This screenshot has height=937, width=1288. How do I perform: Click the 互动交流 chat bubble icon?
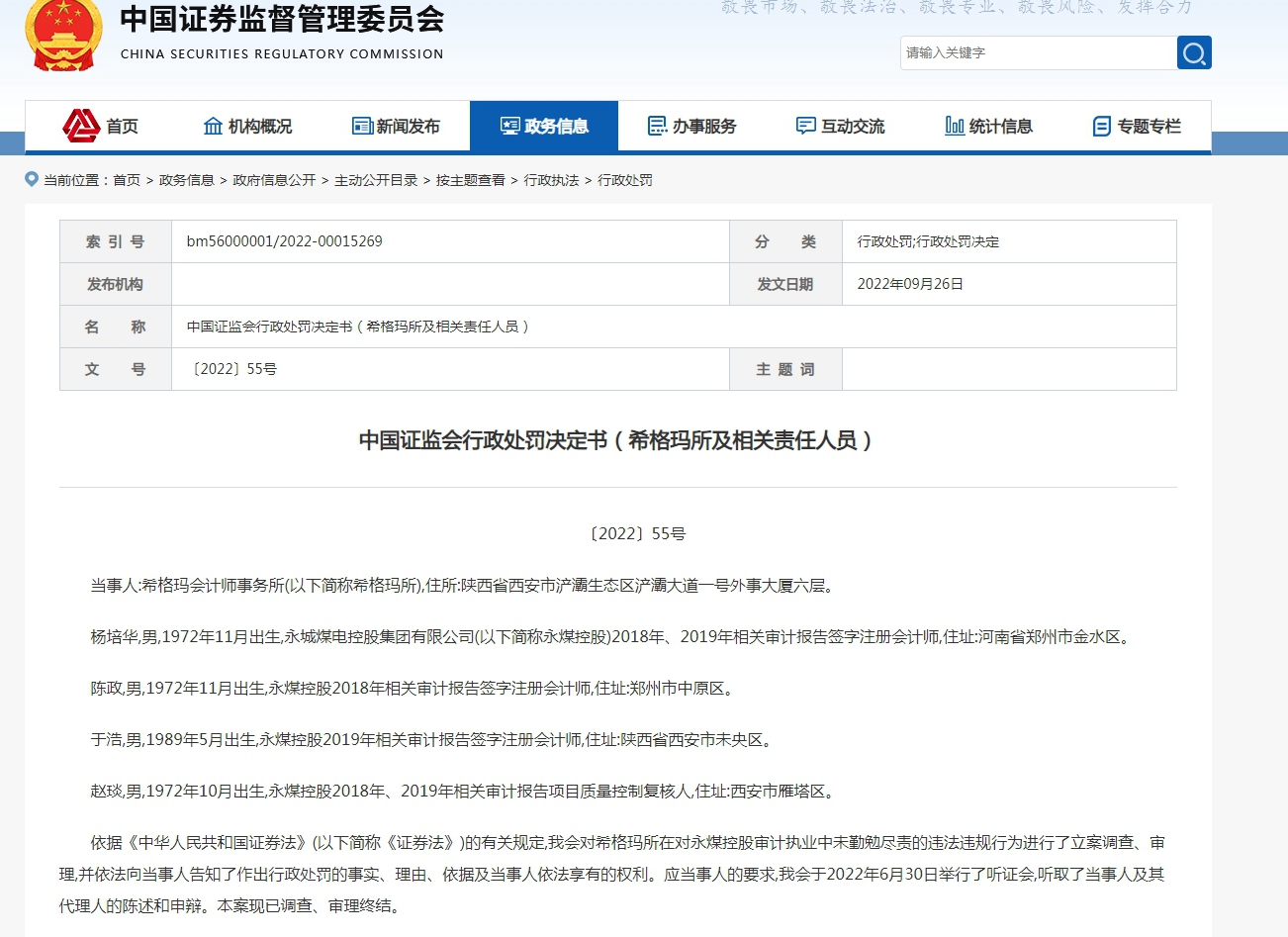point(805,126)
